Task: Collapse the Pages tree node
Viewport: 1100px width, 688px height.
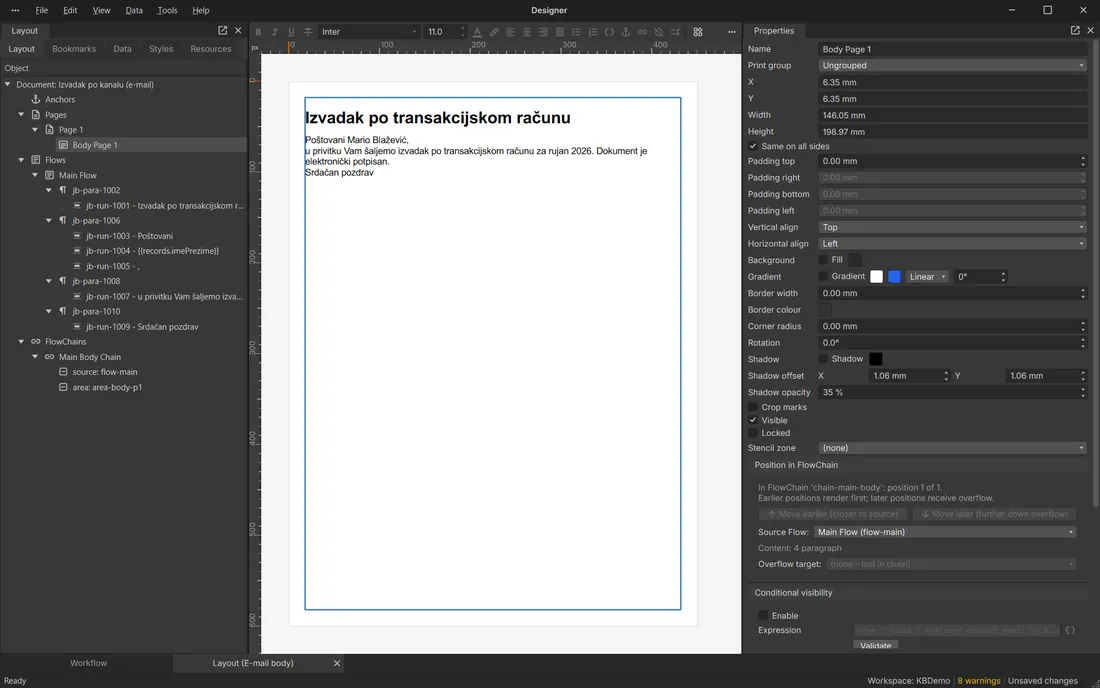Action: pyautogui.click(x=21, y=114)
